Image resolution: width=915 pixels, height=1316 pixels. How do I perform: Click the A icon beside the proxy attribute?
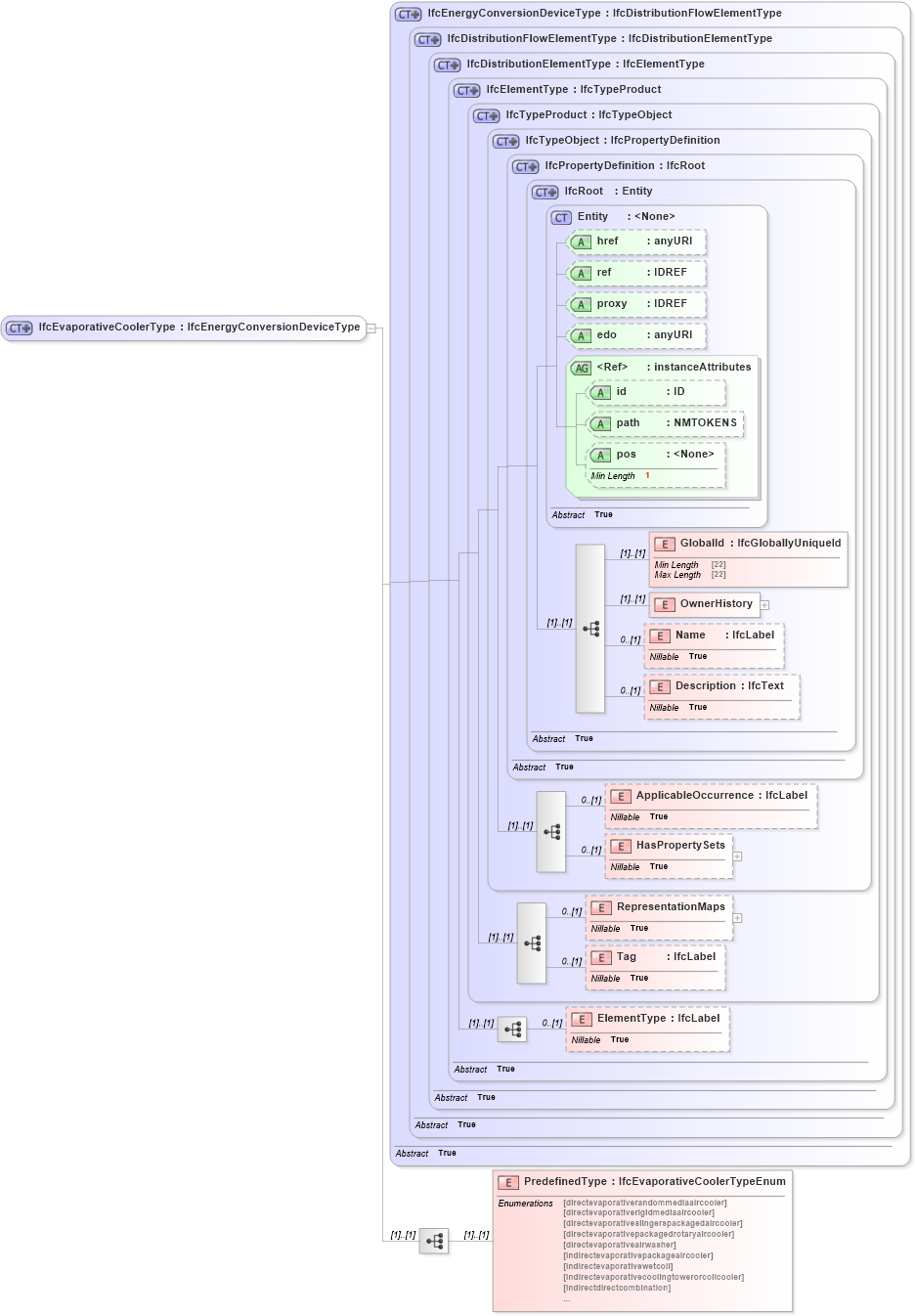[581, 304]
